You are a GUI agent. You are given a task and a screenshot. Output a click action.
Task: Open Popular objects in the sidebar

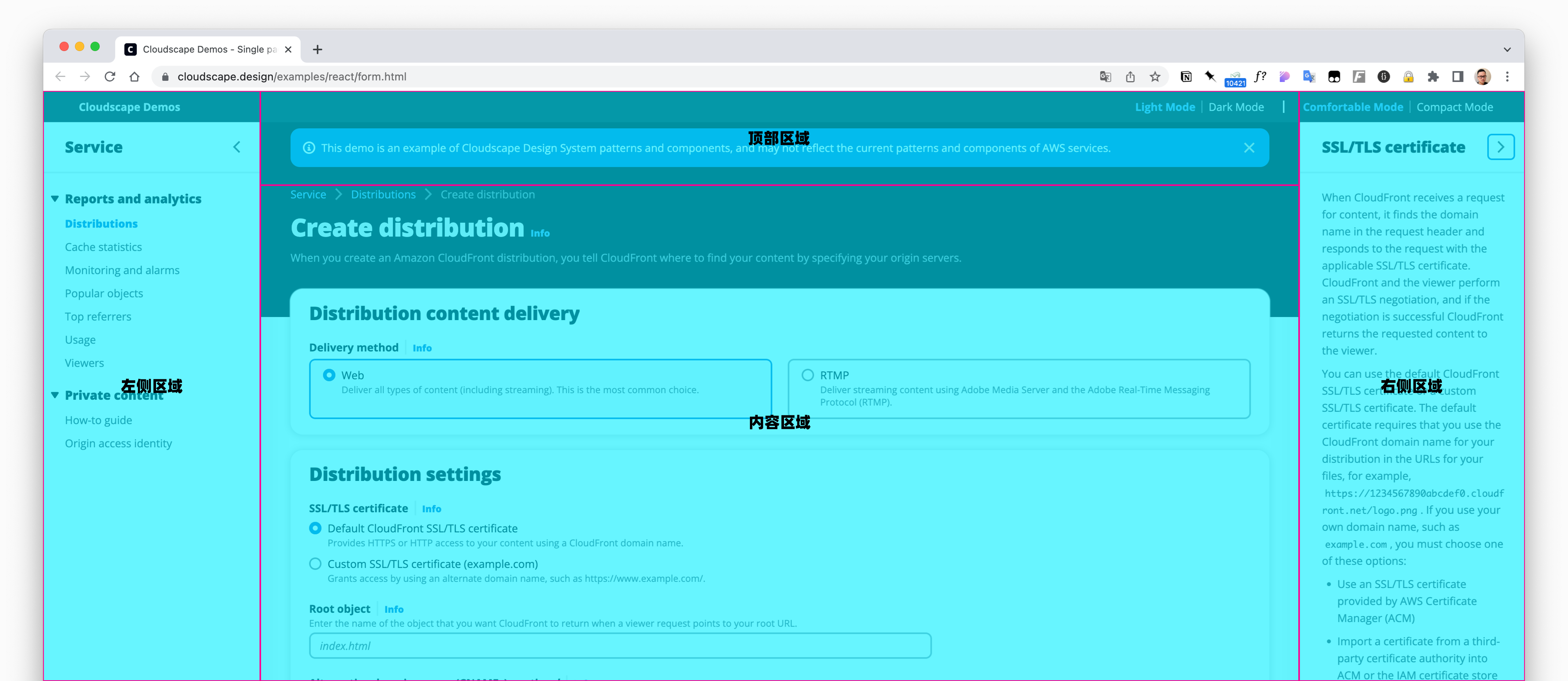click(x=103, y=293)
